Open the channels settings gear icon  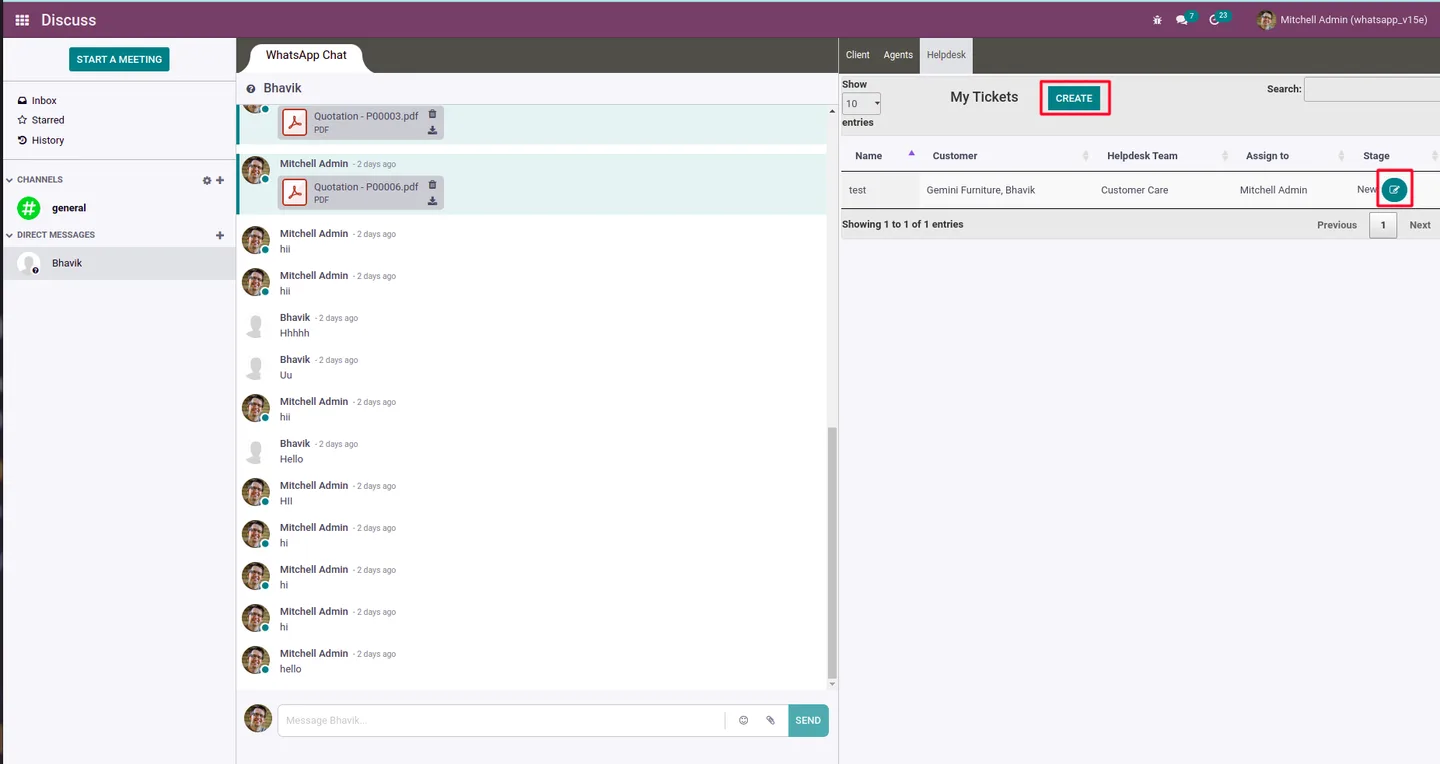pyautogui.click(x=207, y=180)
